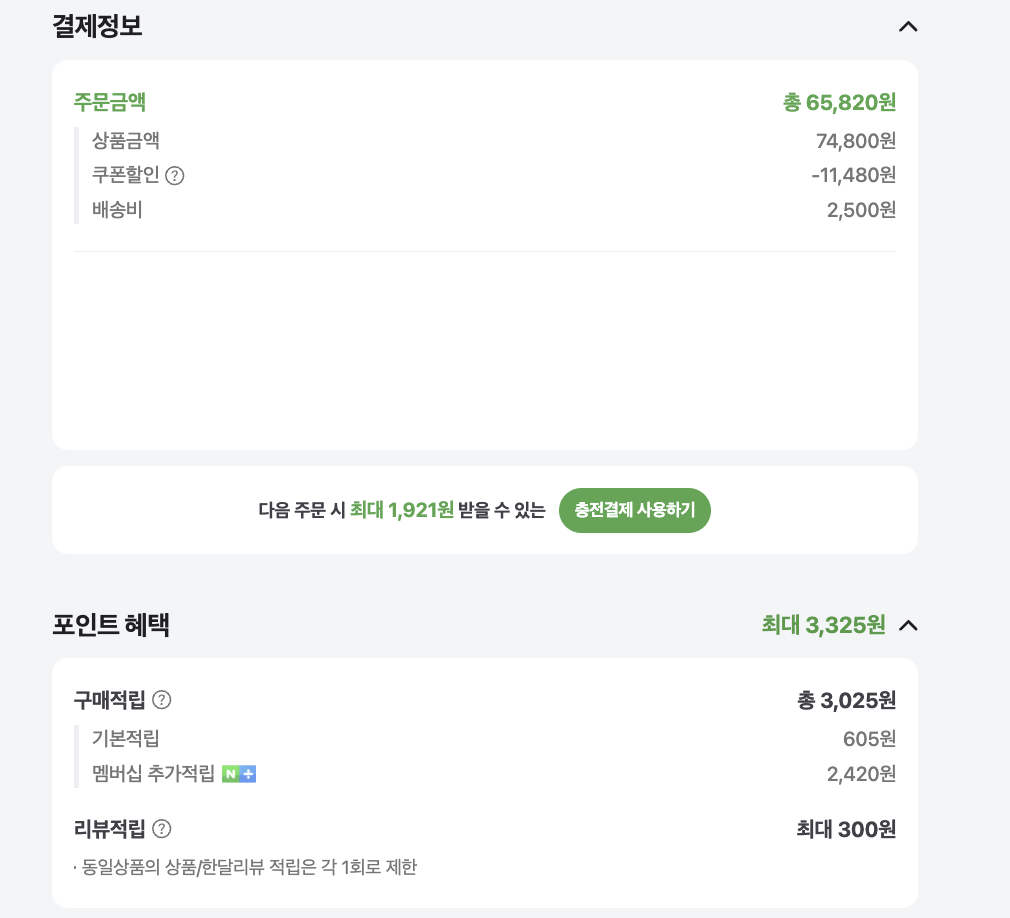The width and height of the screenshot is (1010, 918).
Task: Click the 최대 300원 review points amount
Action: [x=846, y=829]
